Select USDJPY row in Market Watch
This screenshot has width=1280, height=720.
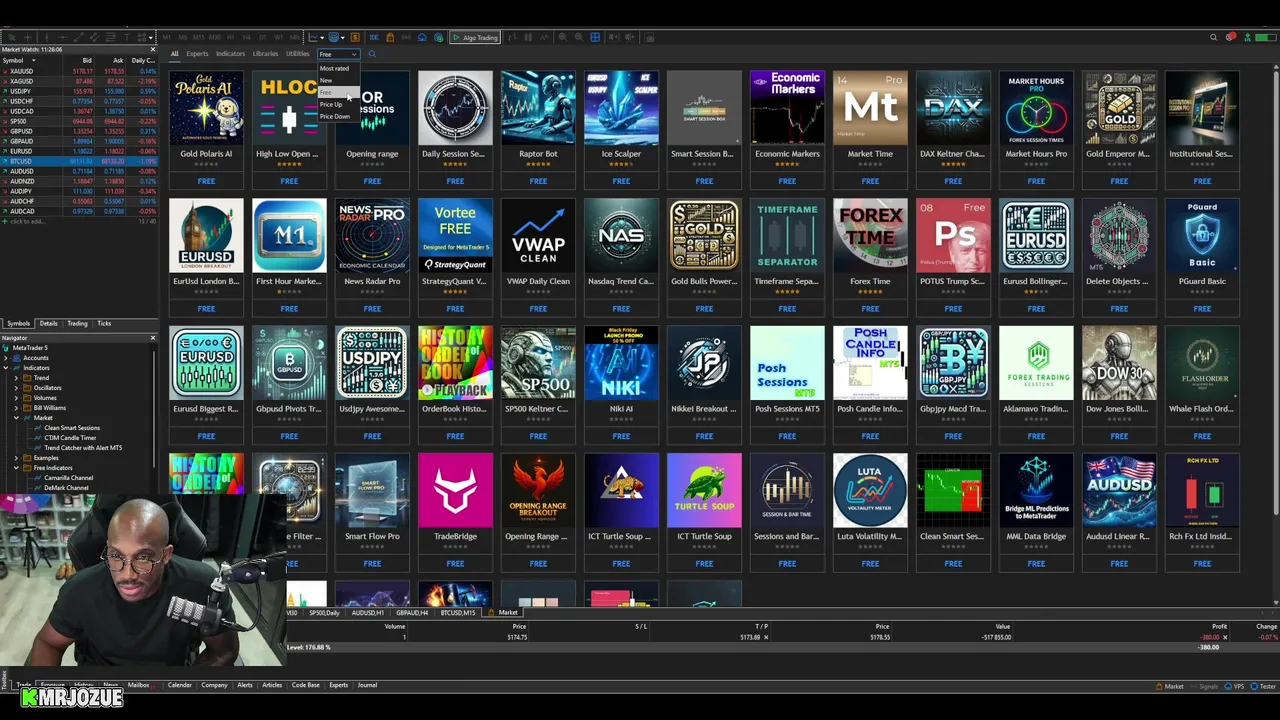(x=79, y=91)
